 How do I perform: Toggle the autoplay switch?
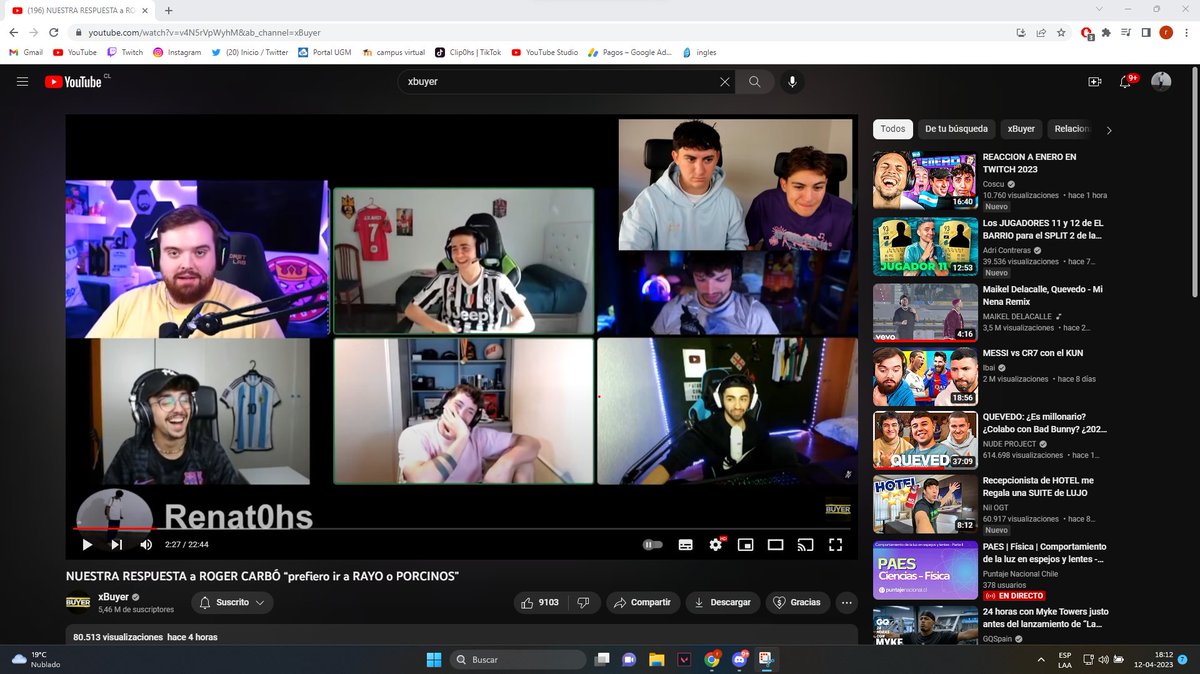point(652,544)
